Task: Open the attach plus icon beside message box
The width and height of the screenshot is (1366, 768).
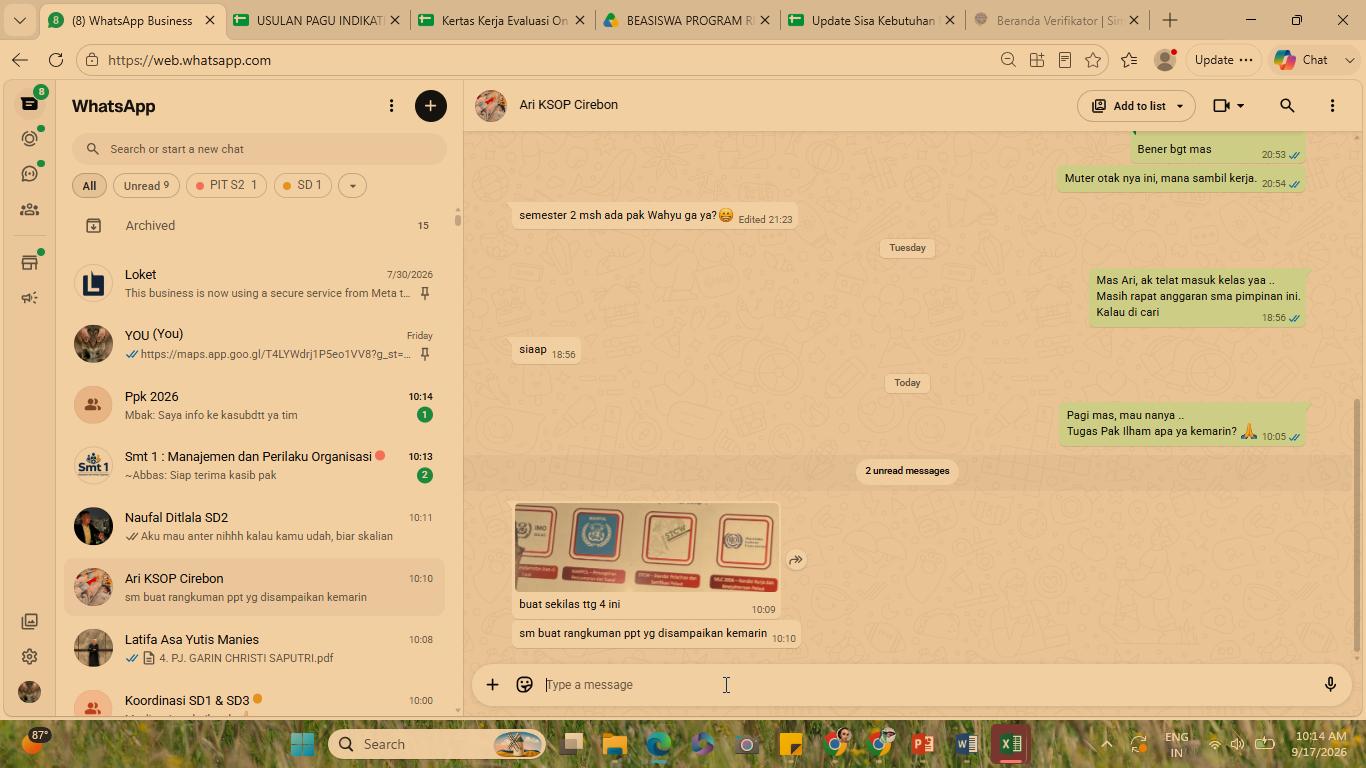Action: 492,685
